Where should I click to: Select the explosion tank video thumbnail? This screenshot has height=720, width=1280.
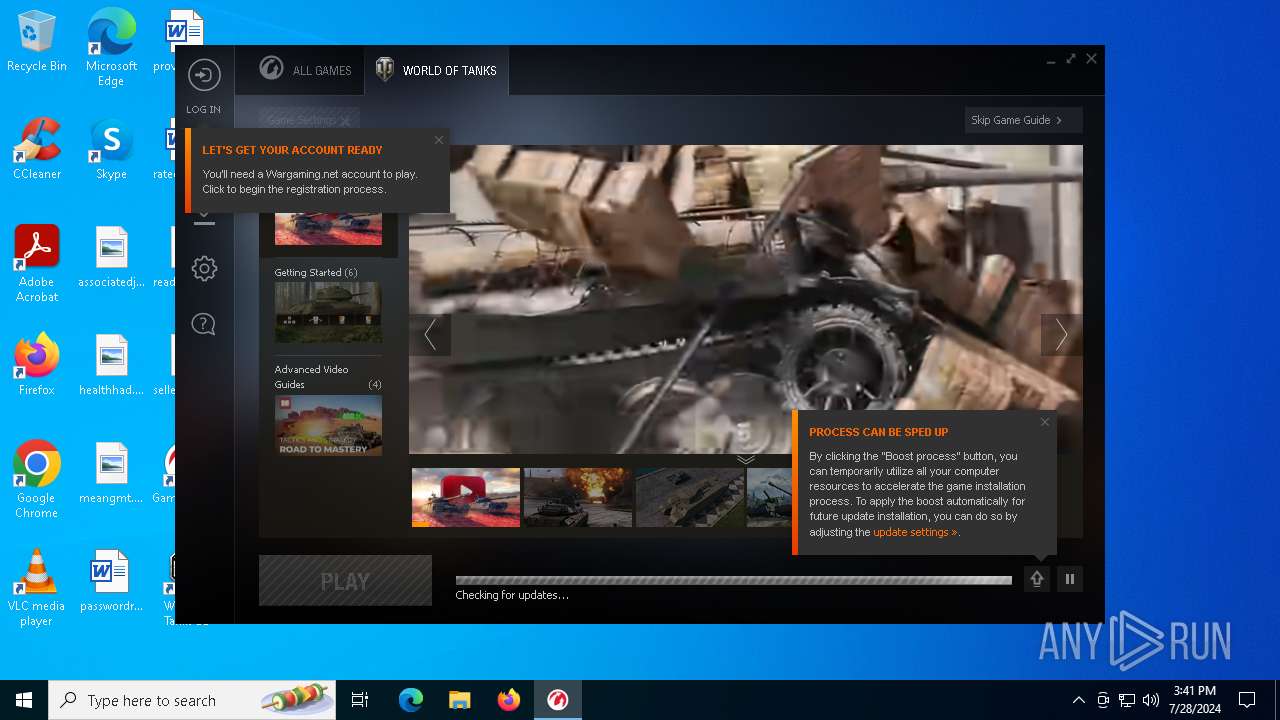pos(578,497)
